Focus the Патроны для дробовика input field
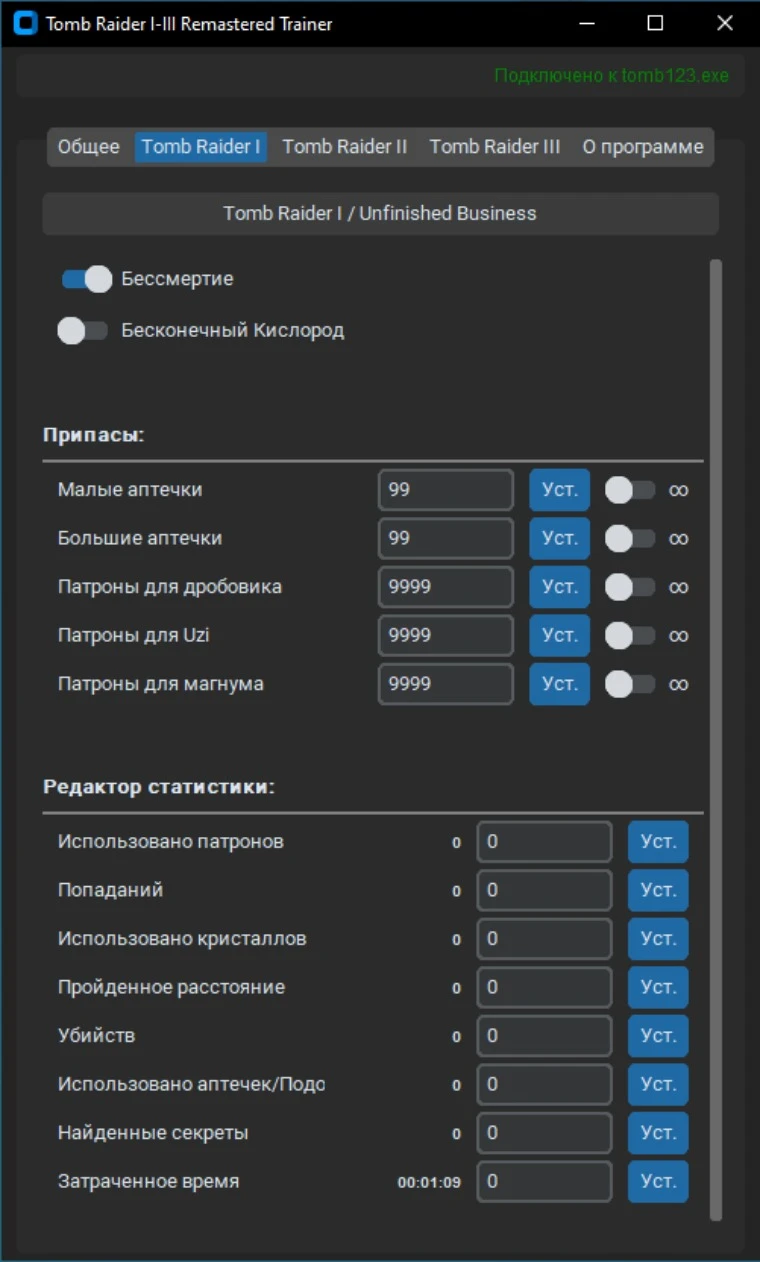This screenshot has width=760, height=1262. click(446, 587)
